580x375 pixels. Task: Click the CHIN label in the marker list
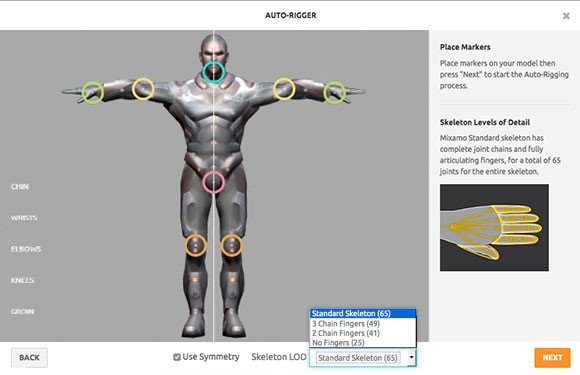coord(20,187)
